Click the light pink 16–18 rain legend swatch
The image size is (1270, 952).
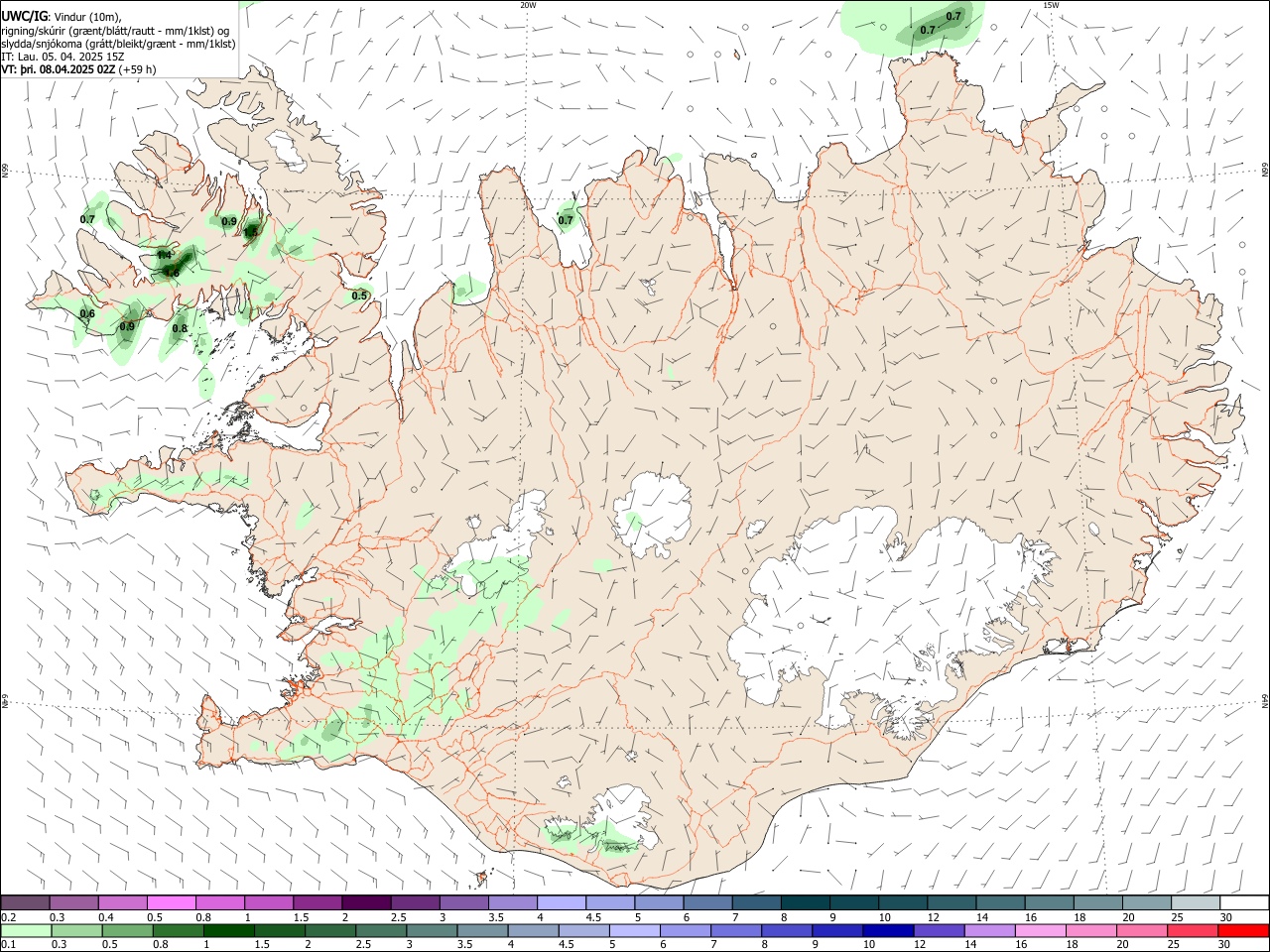pos(1041,931)
